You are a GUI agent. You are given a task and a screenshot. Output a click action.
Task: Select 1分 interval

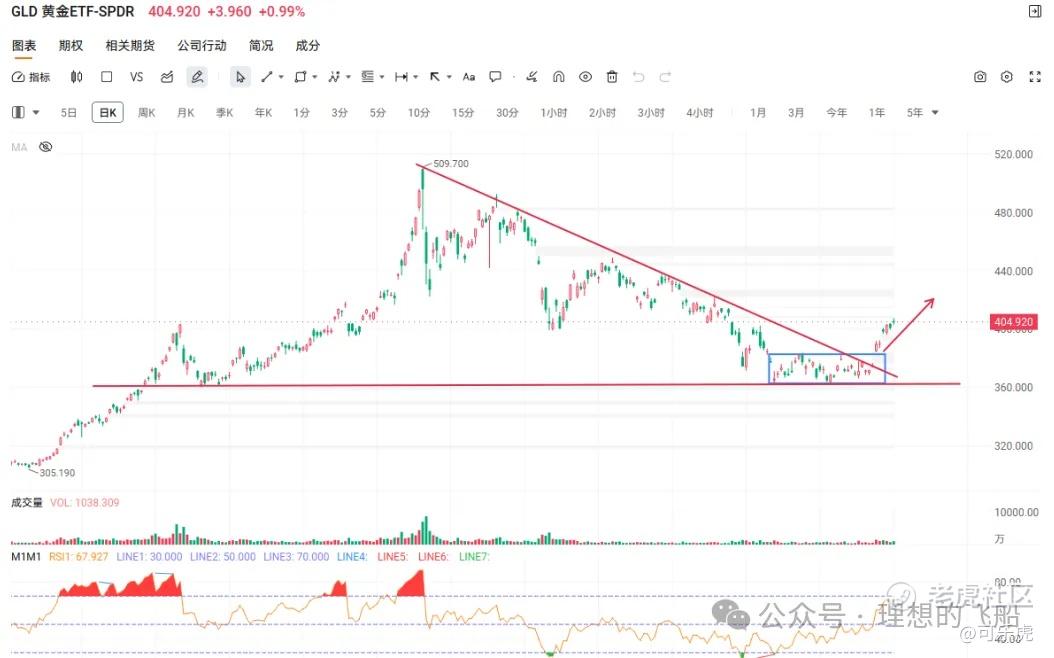(x=301, y=113)
